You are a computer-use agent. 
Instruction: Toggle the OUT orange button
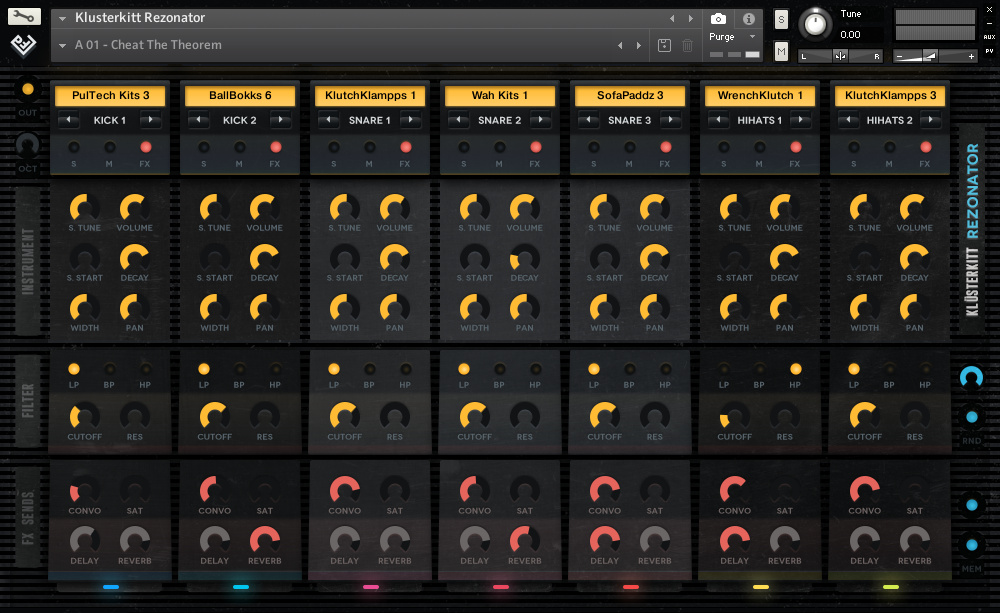pyautogui.click(x=27, y=89)
